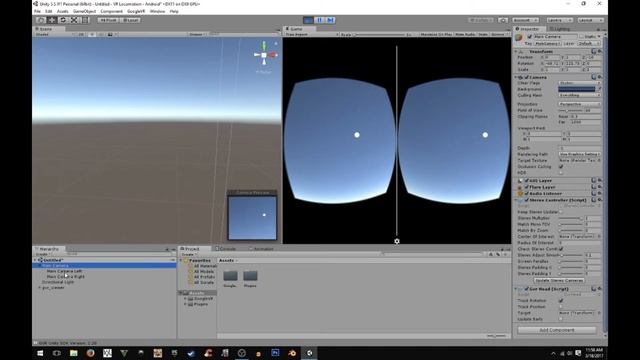
Task: Open the Shaded draw mode dropdown
Action: (x=55, y=35)
